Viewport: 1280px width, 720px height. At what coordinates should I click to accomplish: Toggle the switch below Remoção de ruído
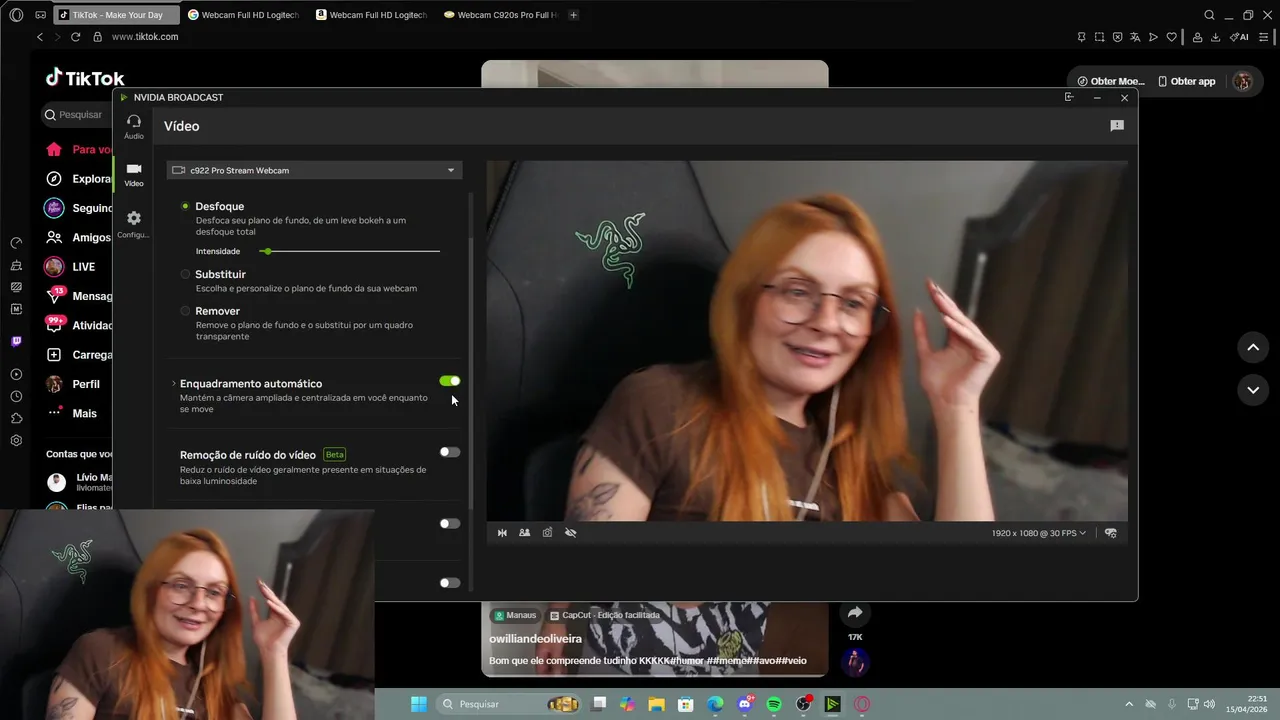[x=450, y=523]
